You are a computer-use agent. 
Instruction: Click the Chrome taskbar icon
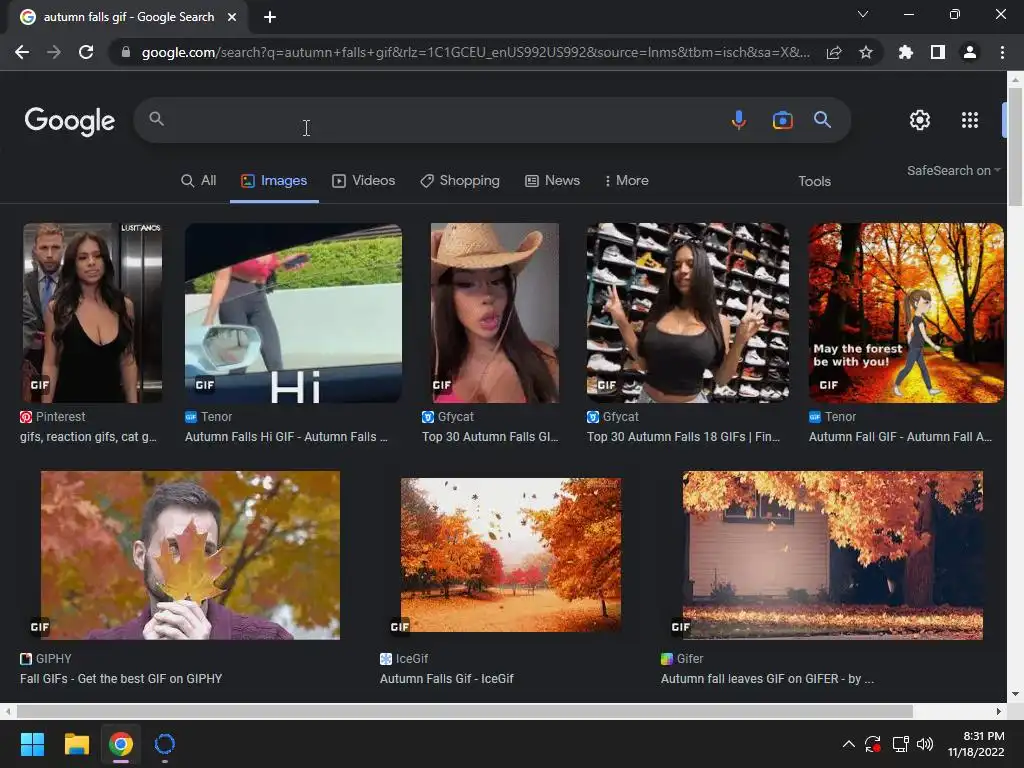click(x=121, y=744)
